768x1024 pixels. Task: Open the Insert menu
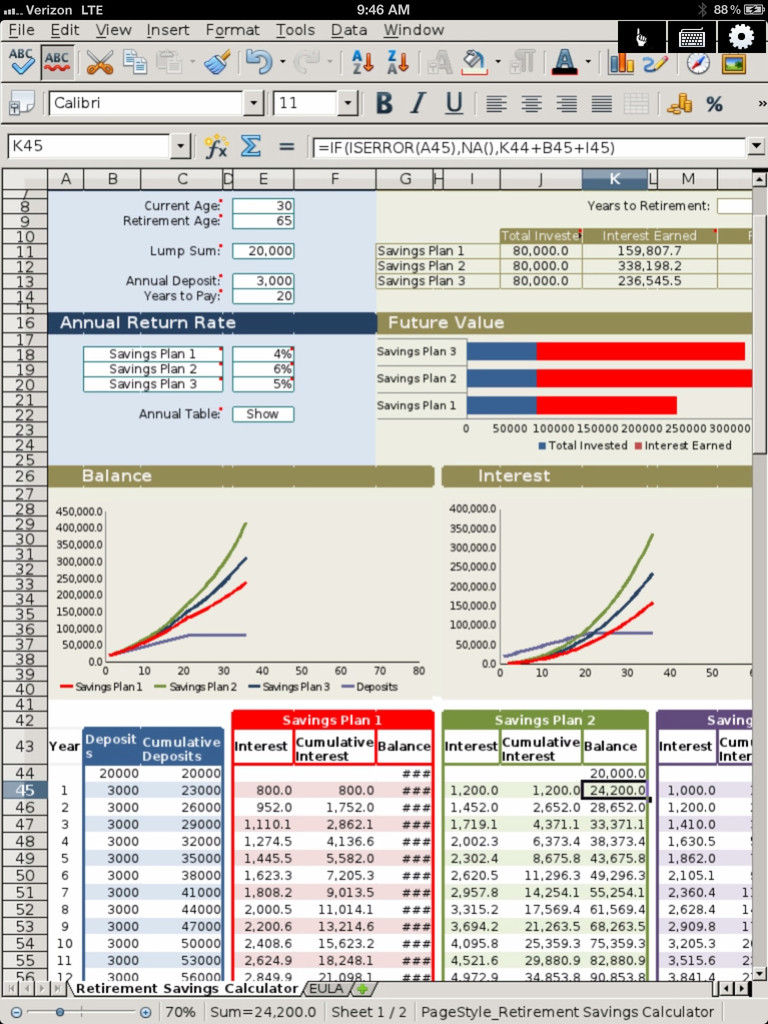coord(168,30)
